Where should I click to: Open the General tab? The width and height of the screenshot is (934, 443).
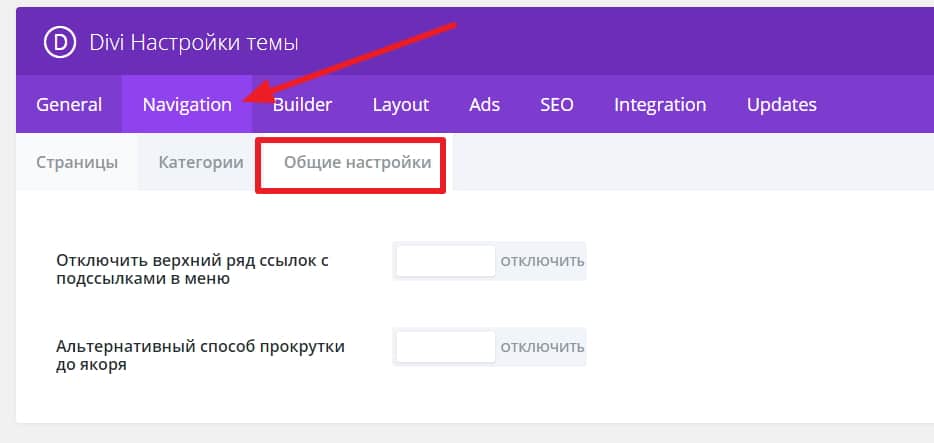point(69,104)
